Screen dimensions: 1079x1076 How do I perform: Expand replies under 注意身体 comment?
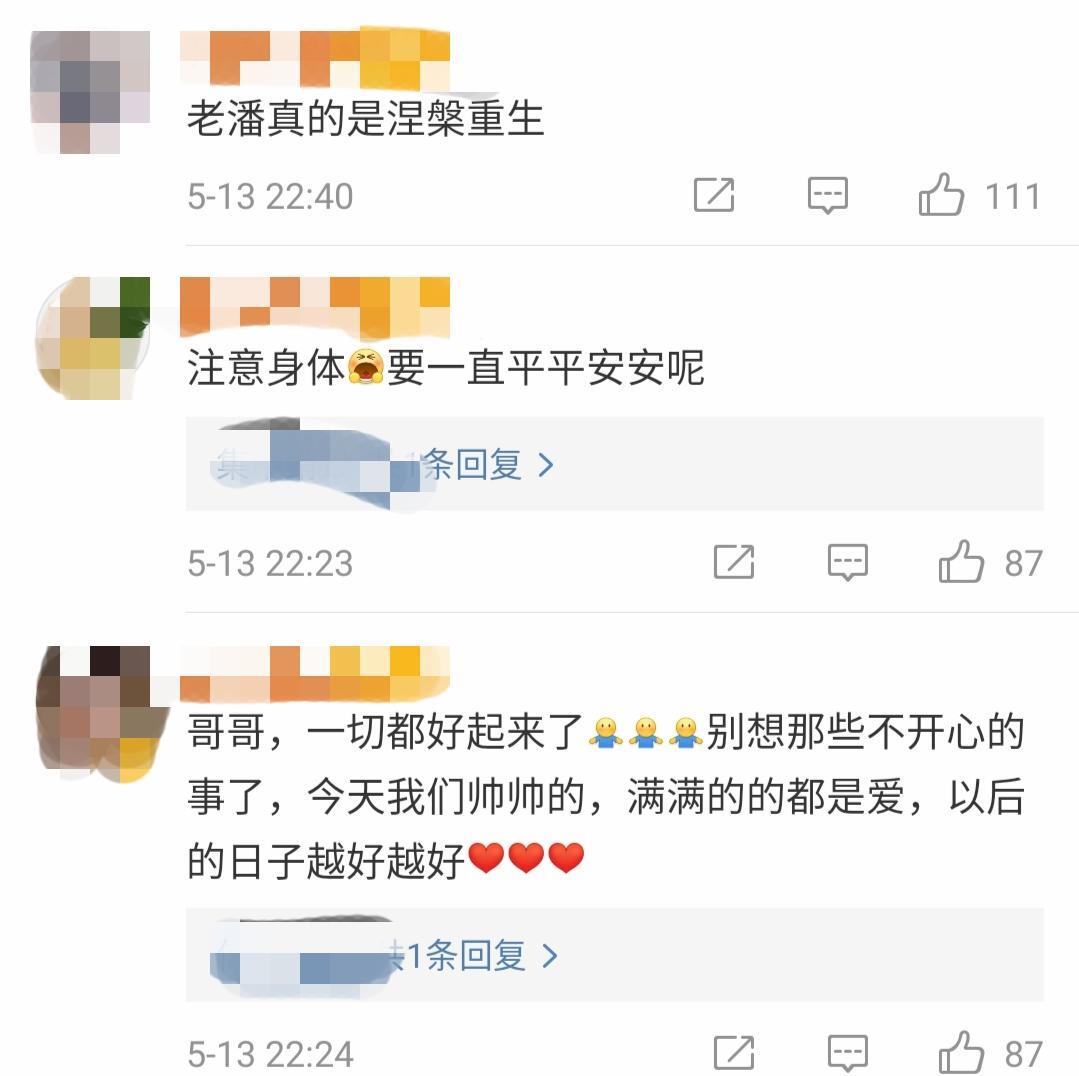[x=615, y=464]
